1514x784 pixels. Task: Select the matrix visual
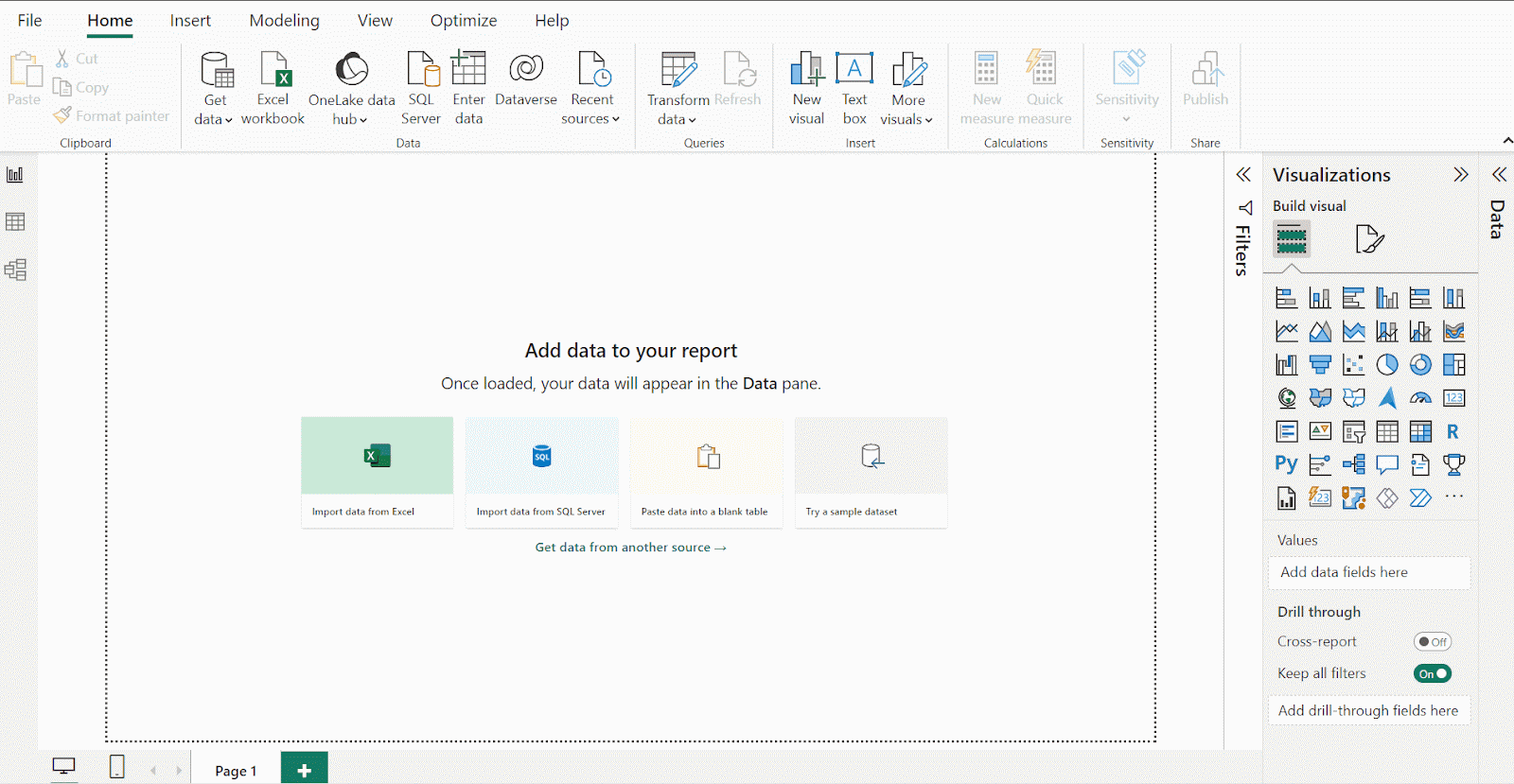(x=1420, y=431)
